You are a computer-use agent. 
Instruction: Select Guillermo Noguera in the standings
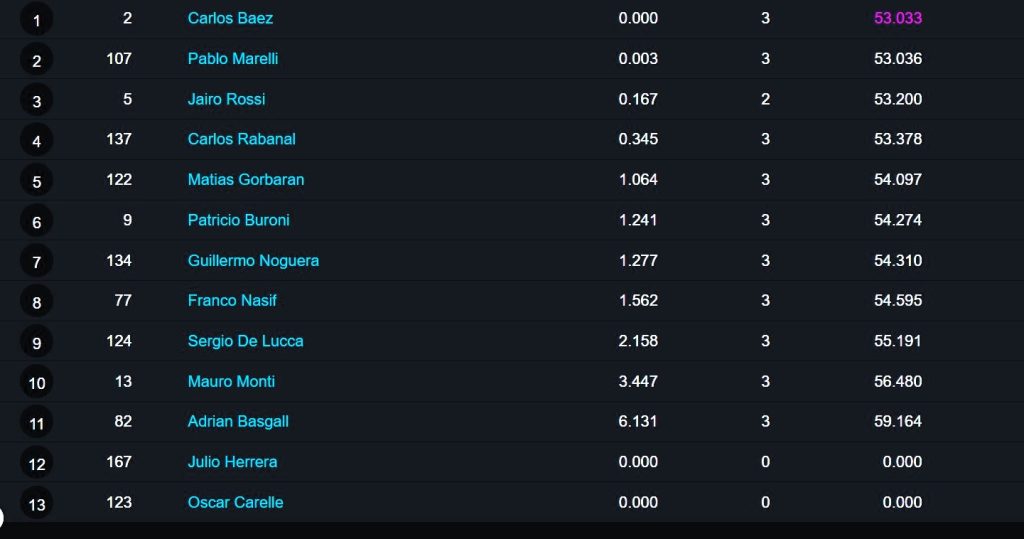point(253,261)
